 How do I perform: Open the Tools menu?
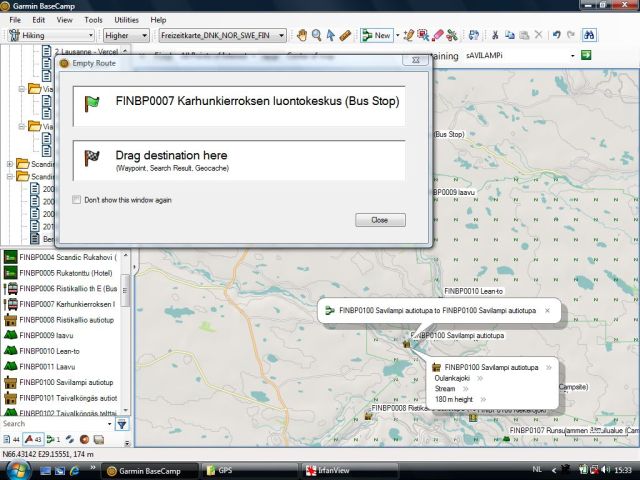point(93,19)
